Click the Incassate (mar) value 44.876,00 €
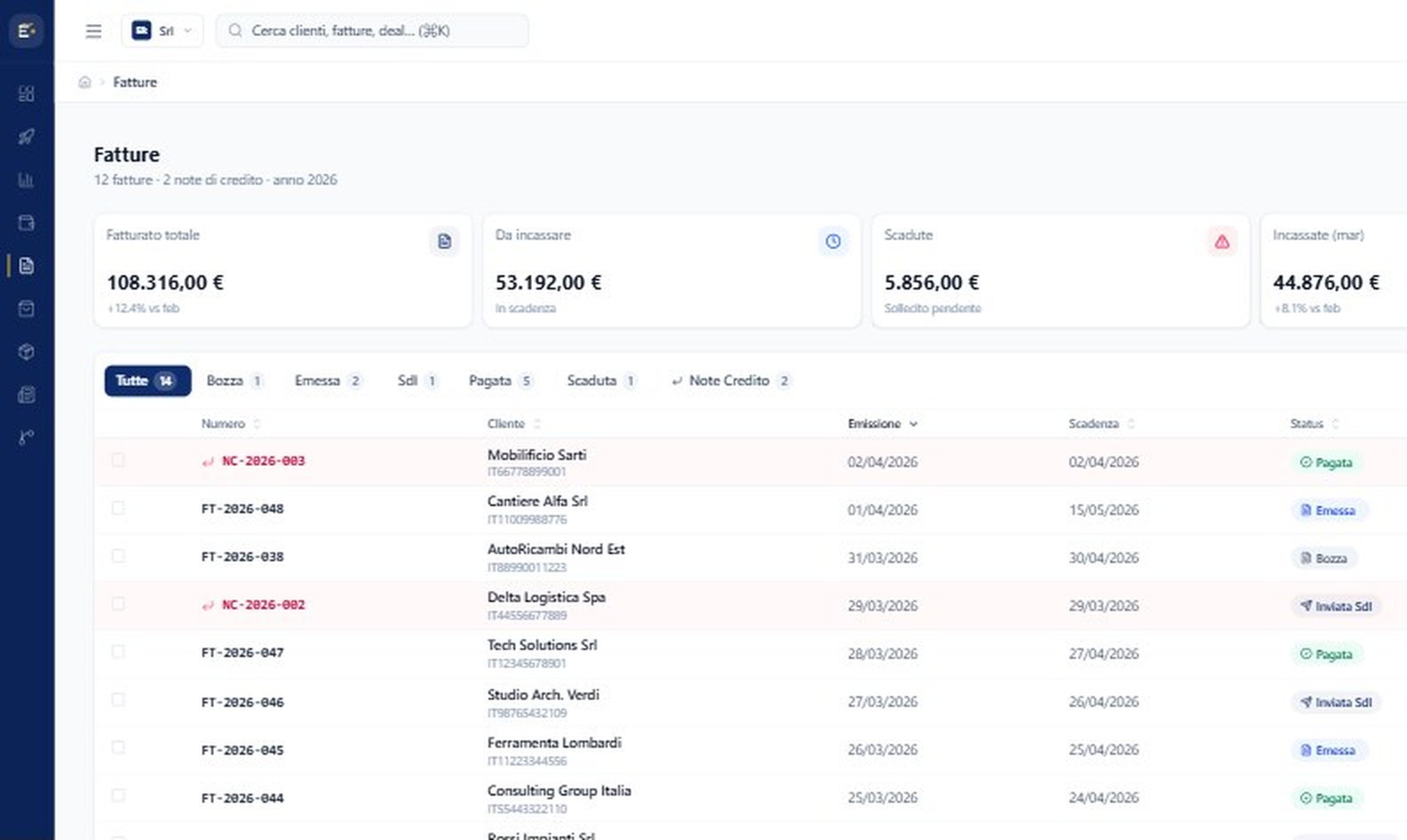The width and height of the screenshot is (1407, 840). pos(1326,283)
